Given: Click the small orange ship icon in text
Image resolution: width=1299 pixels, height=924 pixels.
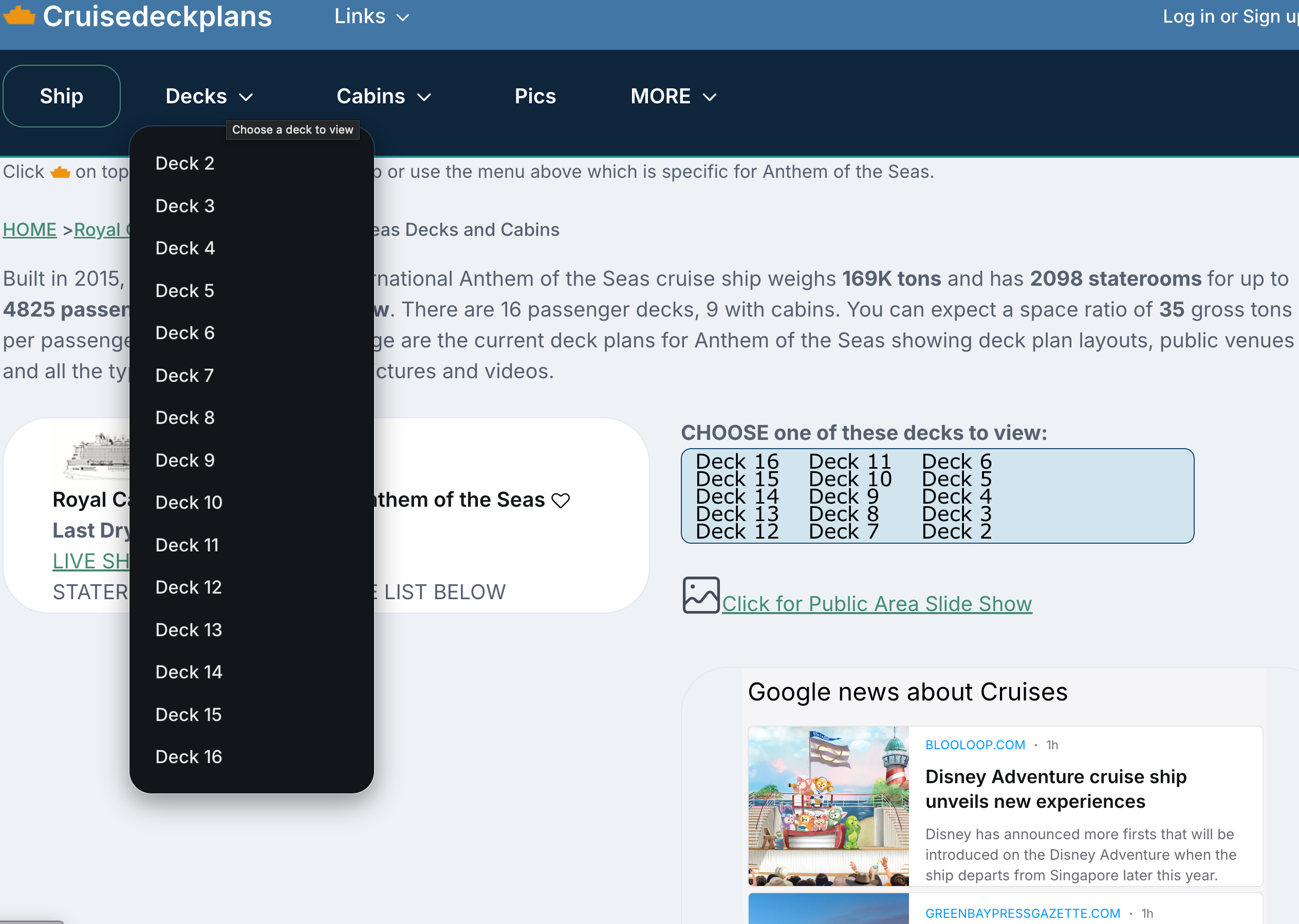Looking at the screenshot, I should [60, 172].
